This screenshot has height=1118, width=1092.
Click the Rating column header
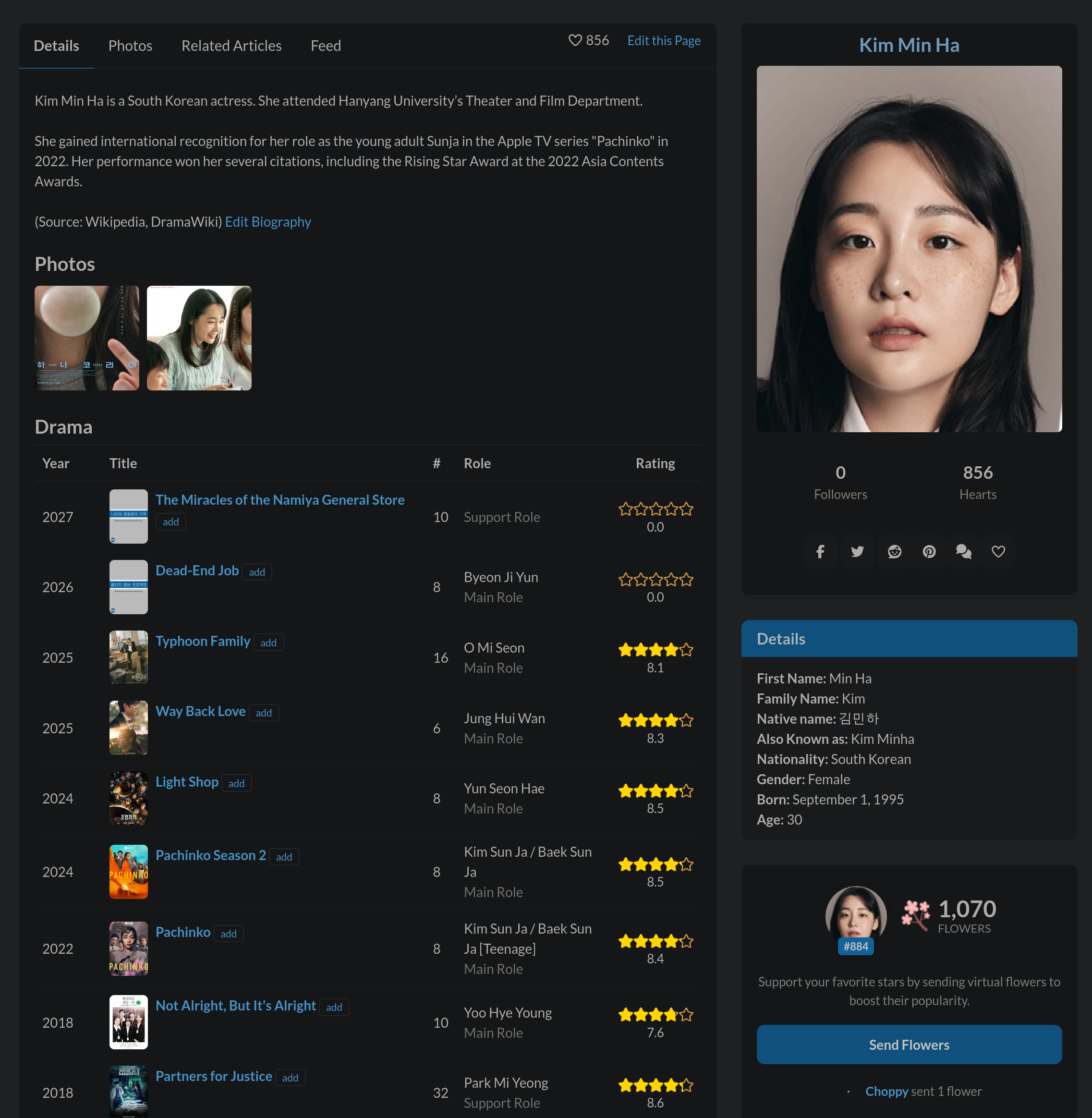(x=655, y=463)
